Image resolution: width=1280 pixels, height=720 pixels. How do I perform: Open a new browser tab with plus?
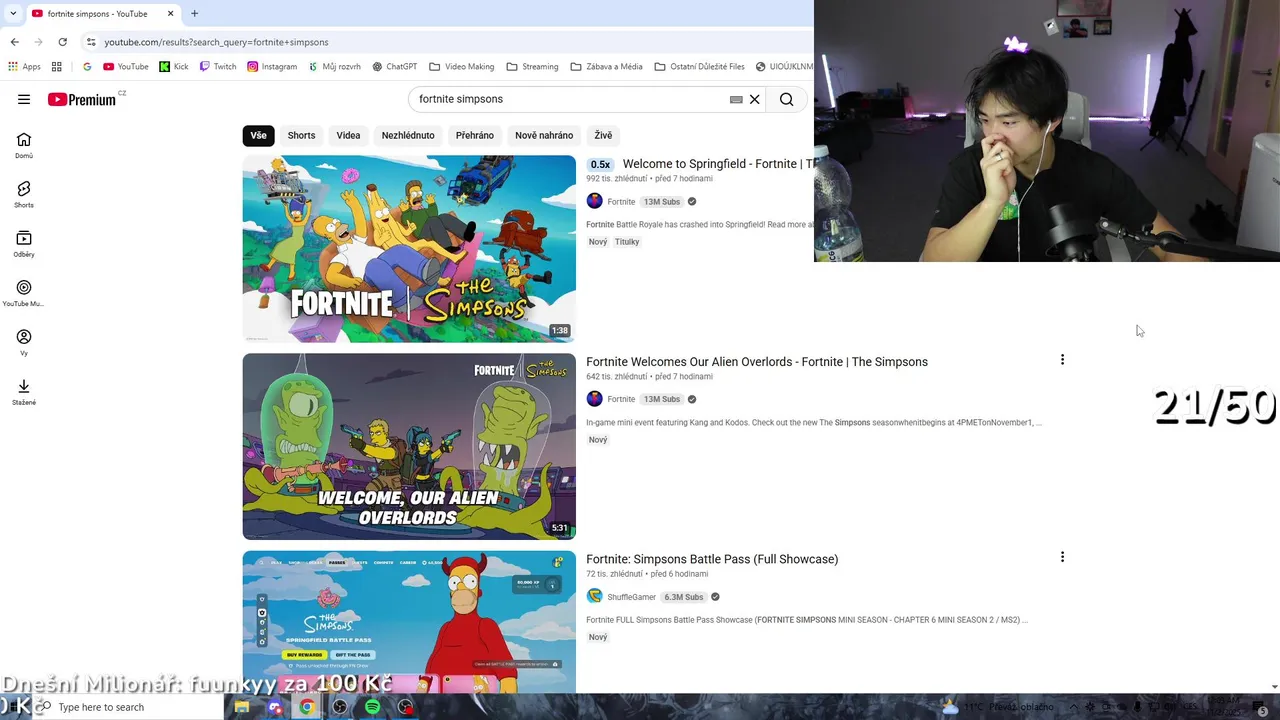(x=195, y=14)
